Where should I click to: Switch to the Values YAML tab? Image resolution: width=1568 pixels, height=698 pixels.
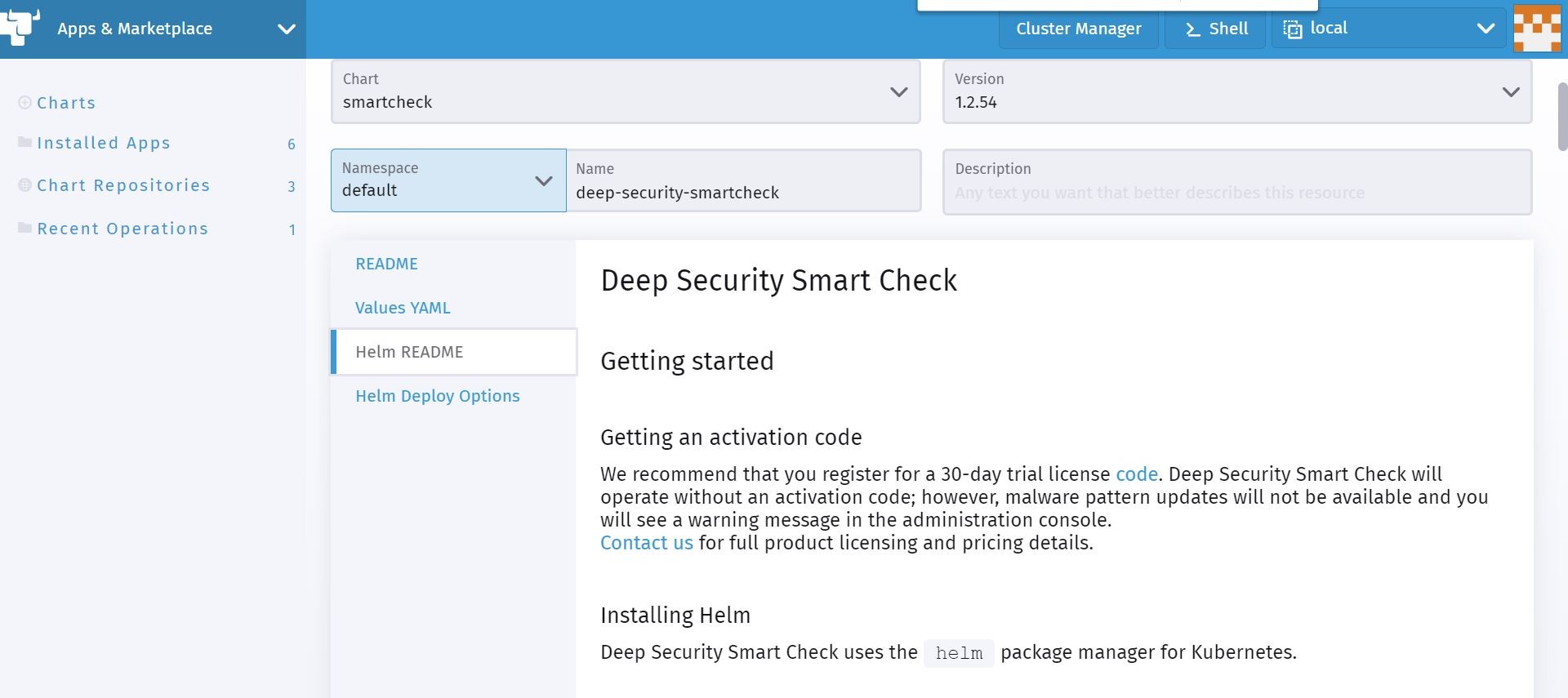point(403,308)
